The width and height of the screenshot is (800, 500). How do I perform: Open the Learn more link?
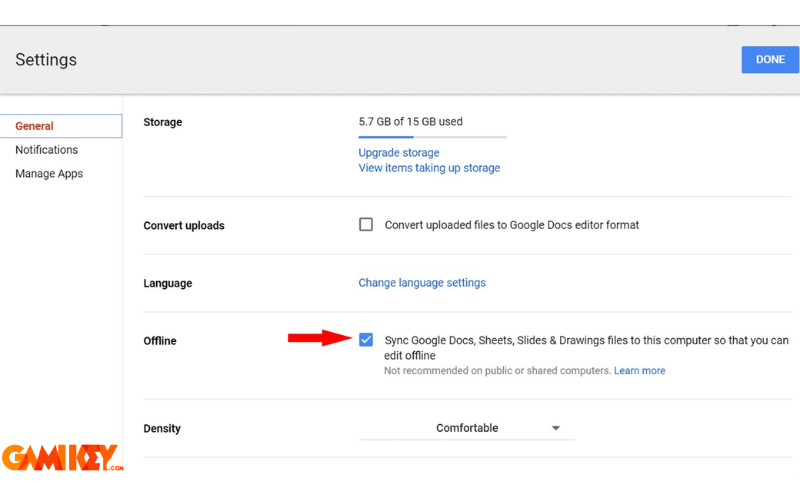(639, 371)
